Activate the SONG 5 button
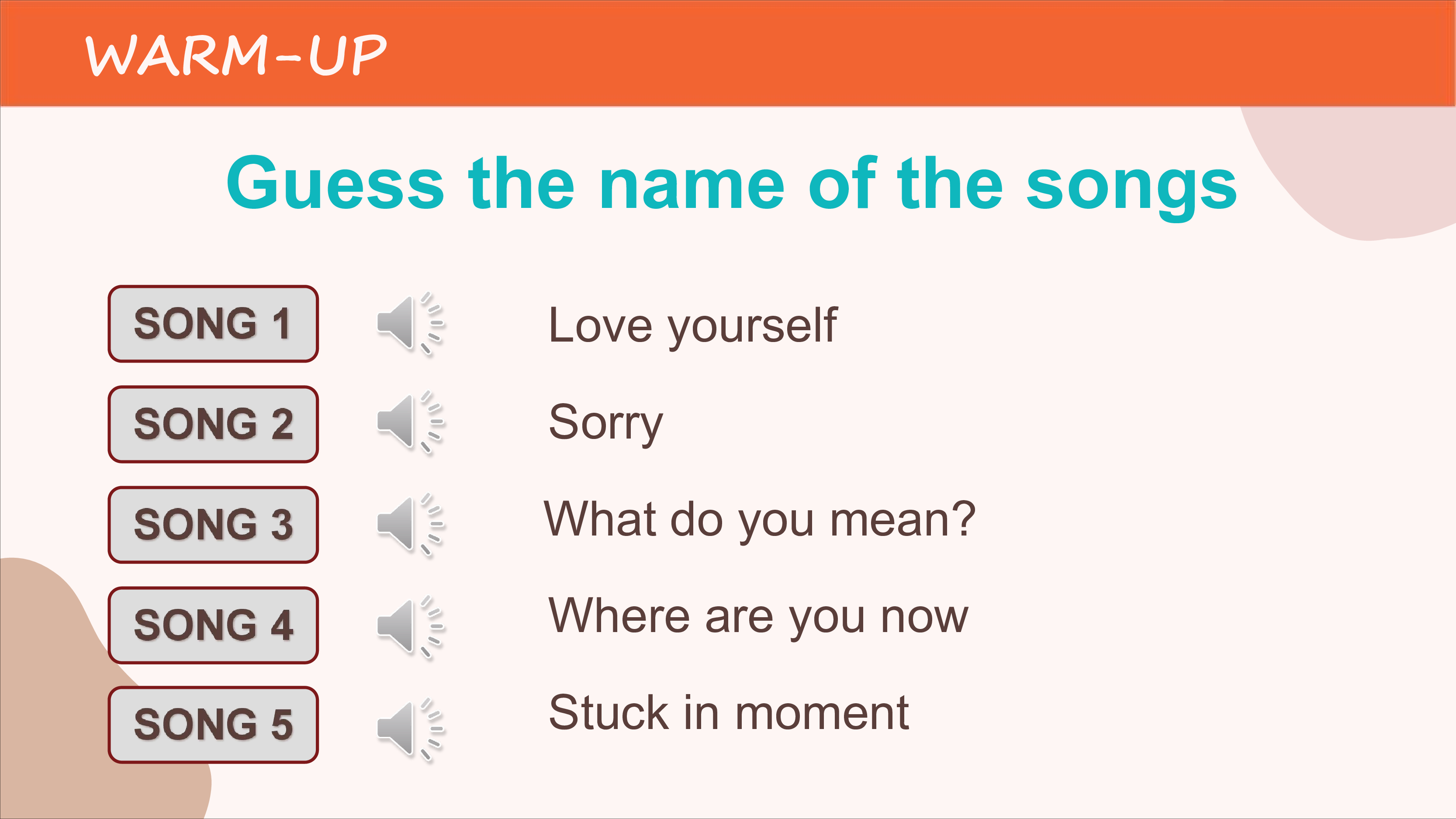 coord(213,725)
